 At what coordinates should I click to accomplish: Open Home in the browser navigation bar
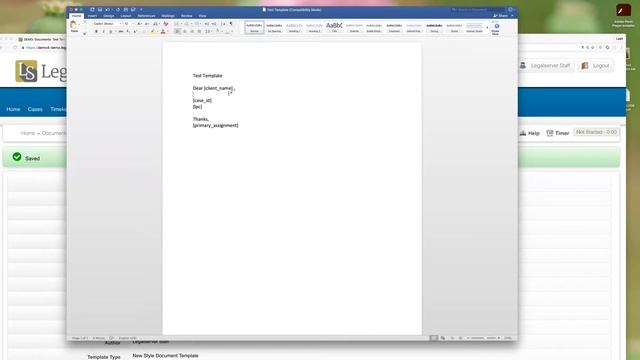pyautogui.click(x=13, y=109)
